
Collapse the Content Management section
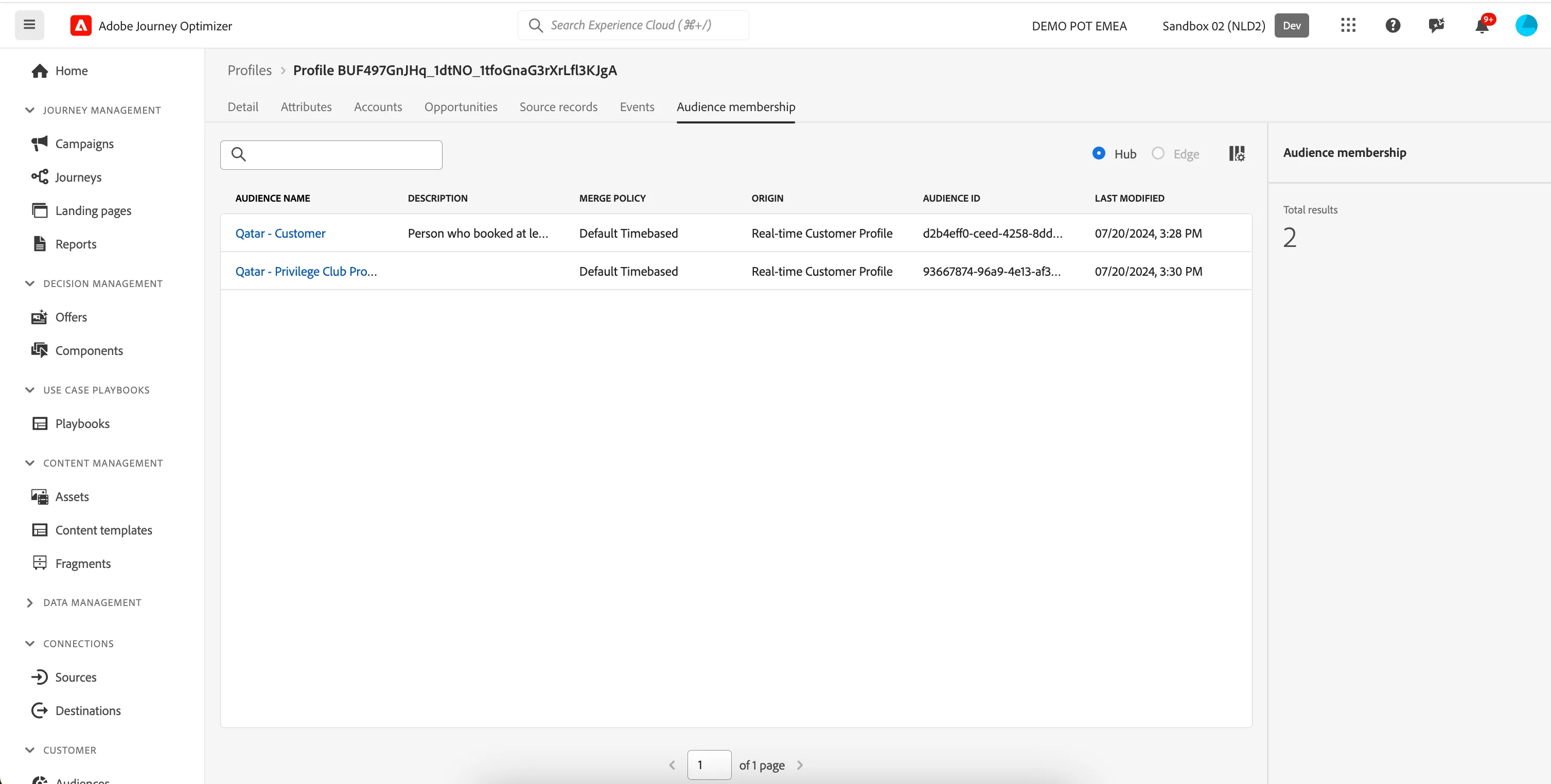pyautogui.click(x=29, y=462)
